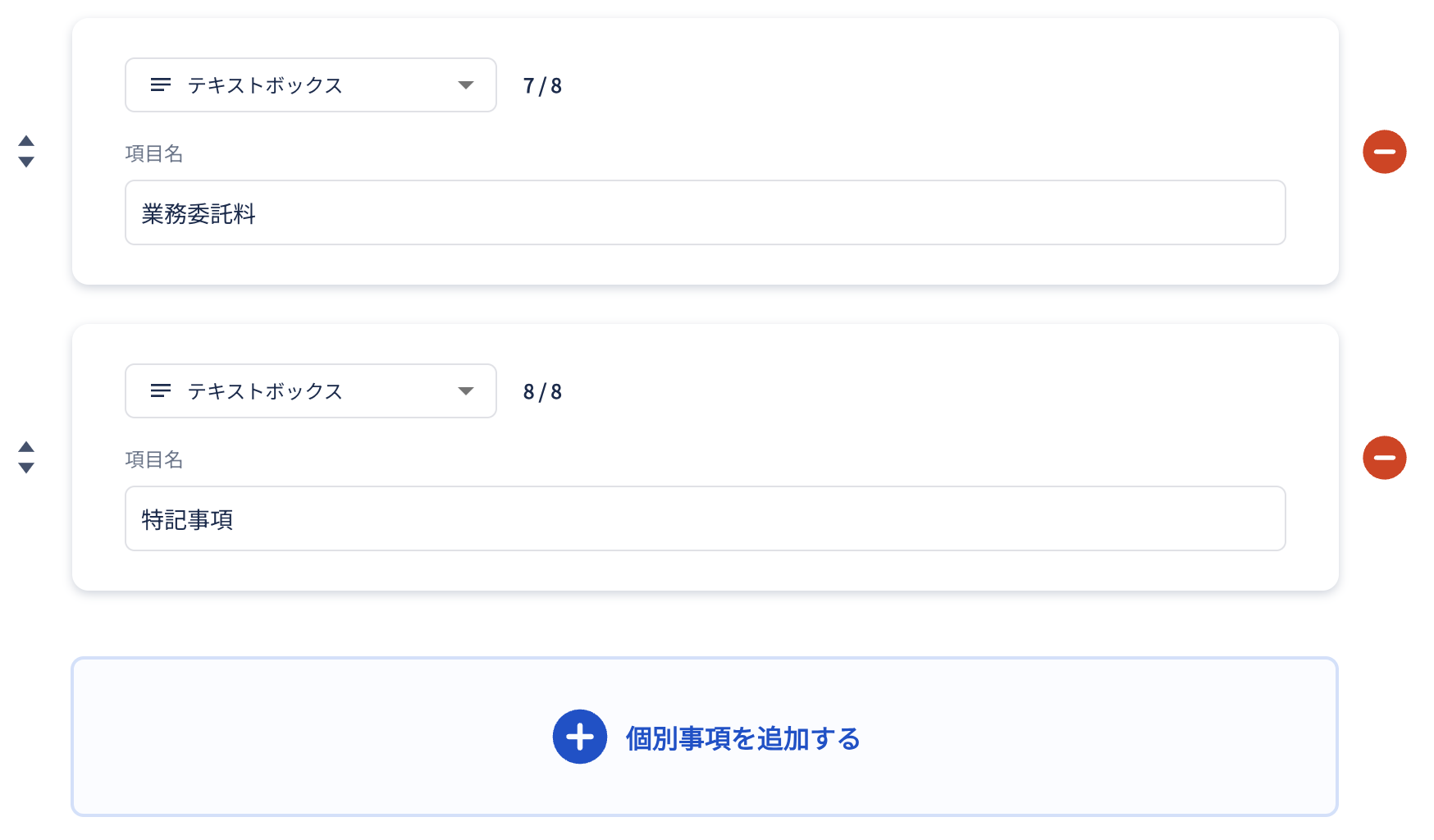Move the 特記事項 item down

[26, 468]
